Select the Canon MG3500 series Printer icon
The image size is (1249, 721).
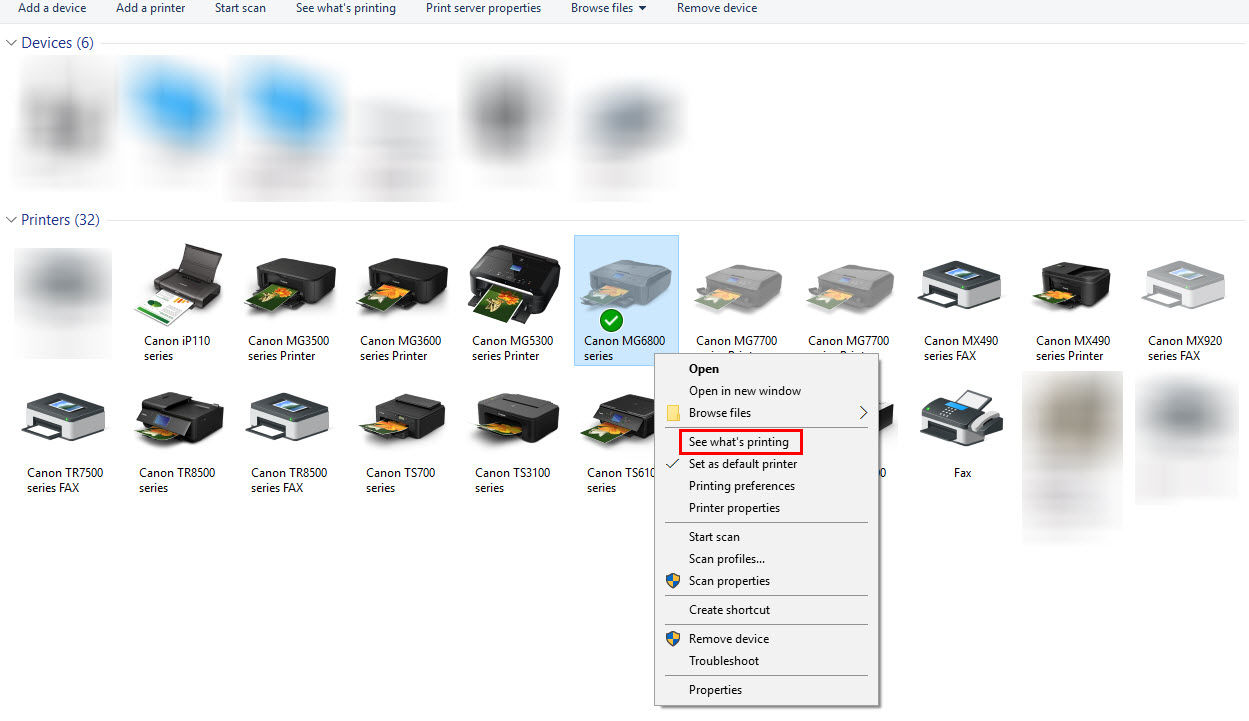point(289,283)
